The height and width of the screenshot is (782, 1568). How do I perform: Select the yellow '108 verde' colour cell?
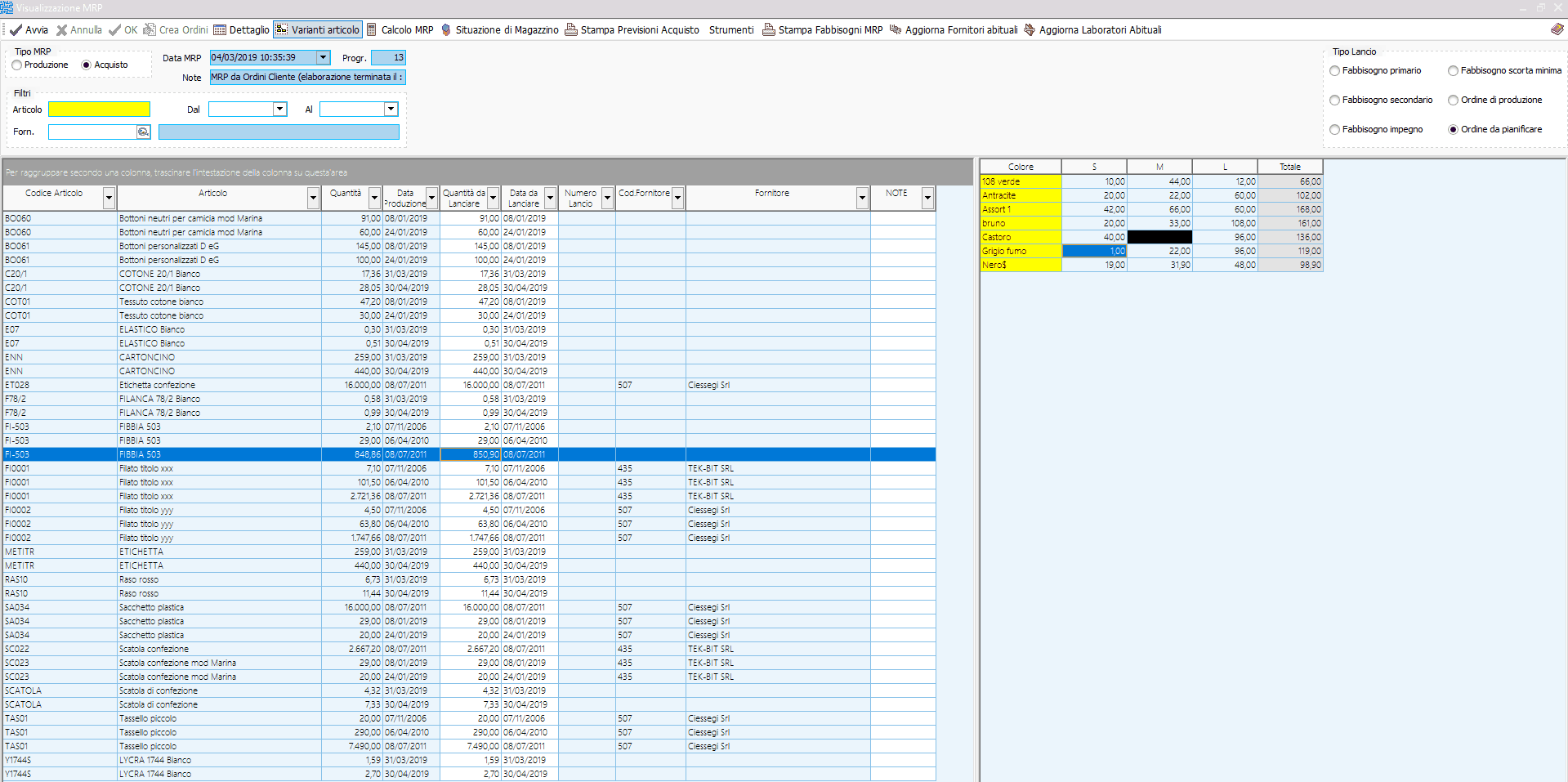[1021, 181]
